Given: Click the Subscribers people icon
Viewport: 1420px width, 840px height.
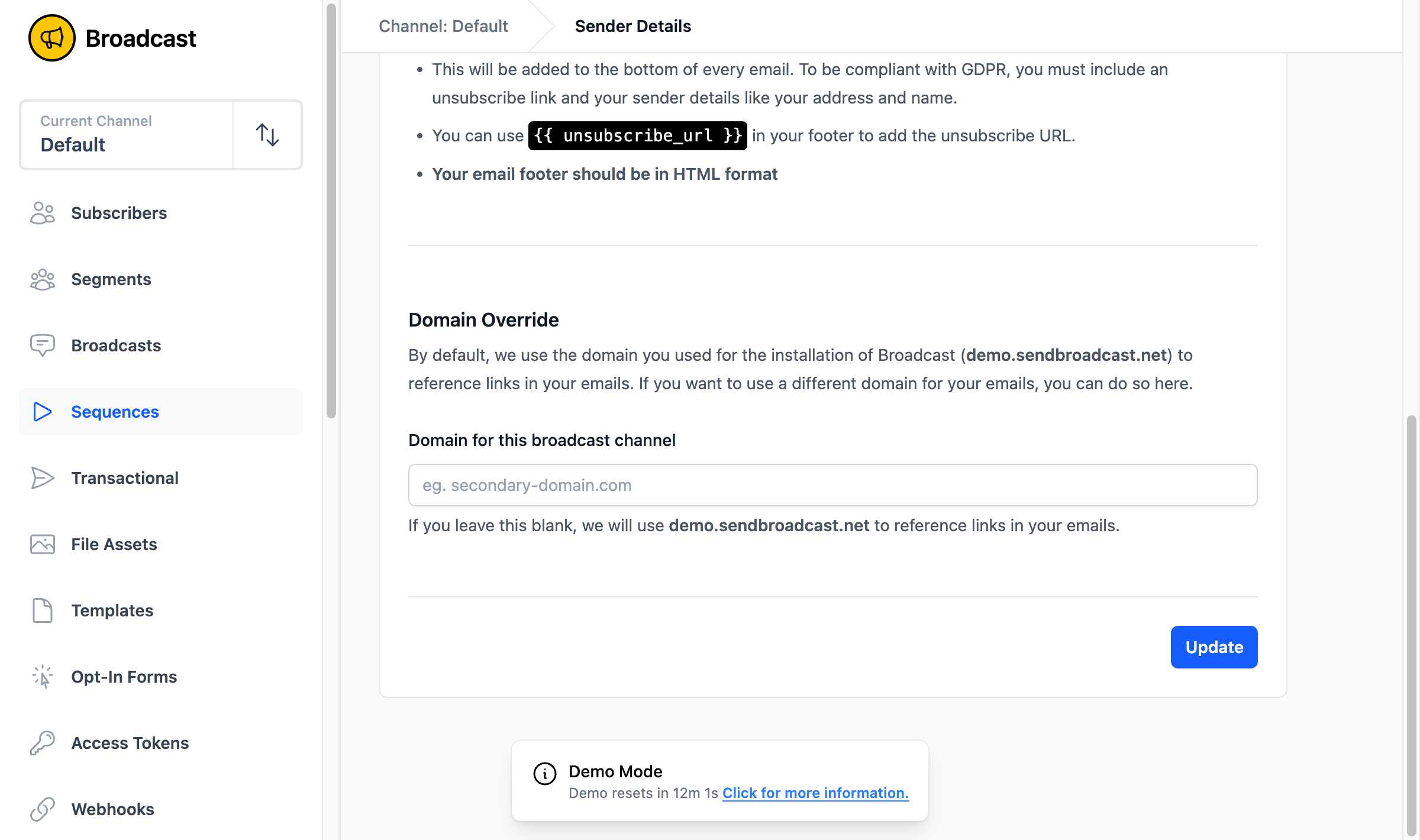Looking at the screenshot, I should coord(43,213).
